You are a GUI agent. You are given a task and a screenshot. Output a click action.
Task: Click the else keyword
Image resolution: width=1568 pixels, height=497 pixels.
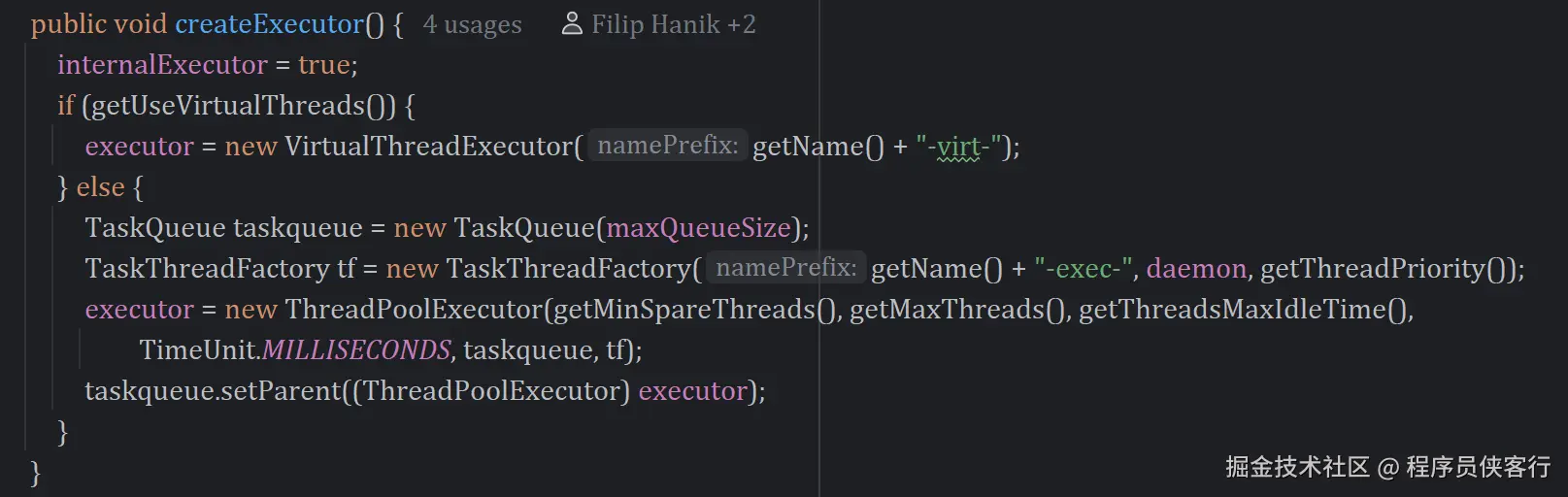coord(100,187)
